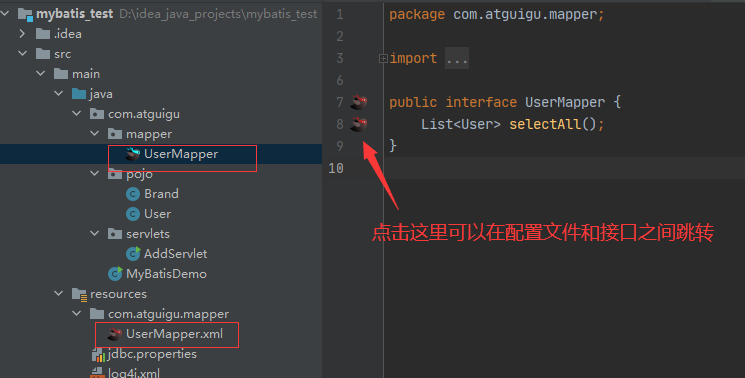Expand the folded import block

383,58
